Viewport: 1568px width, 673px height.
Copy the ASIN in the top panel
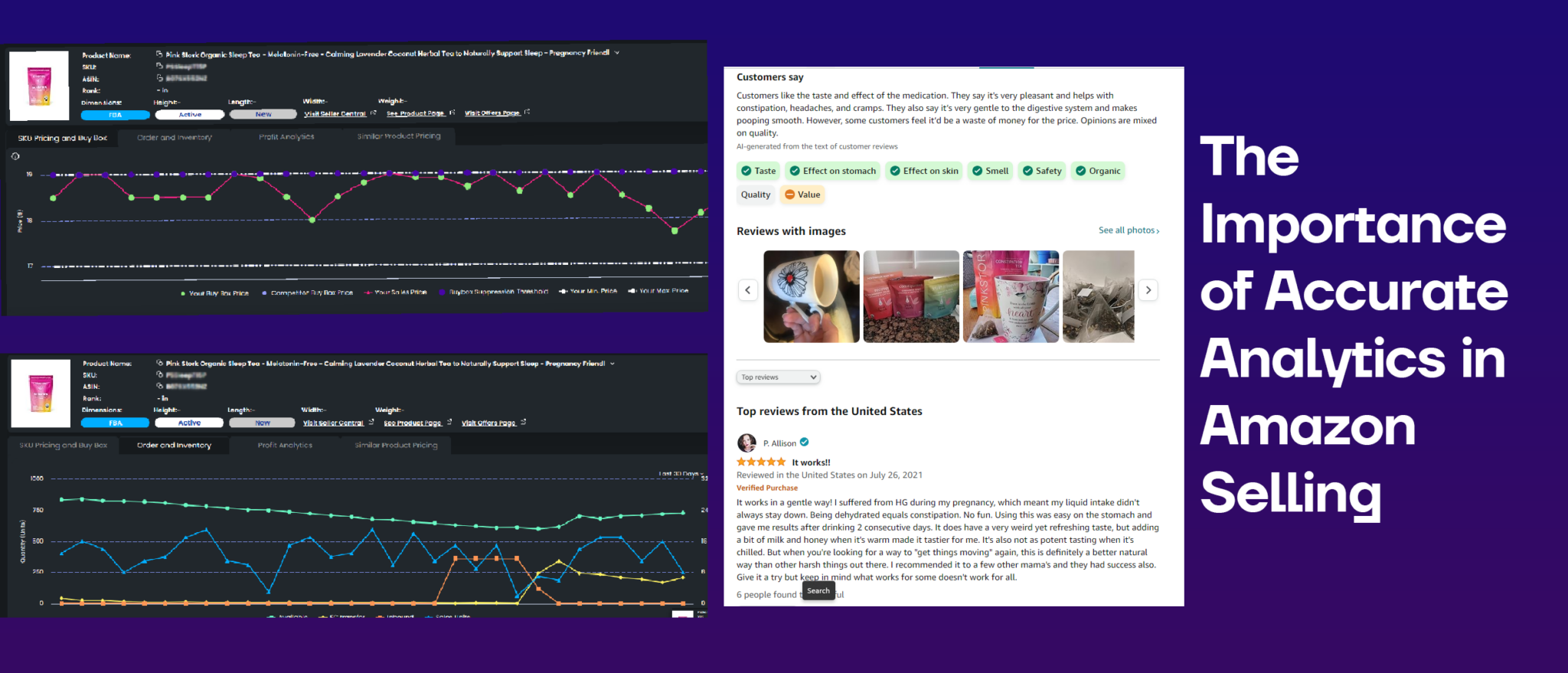[x=159, y=78]
